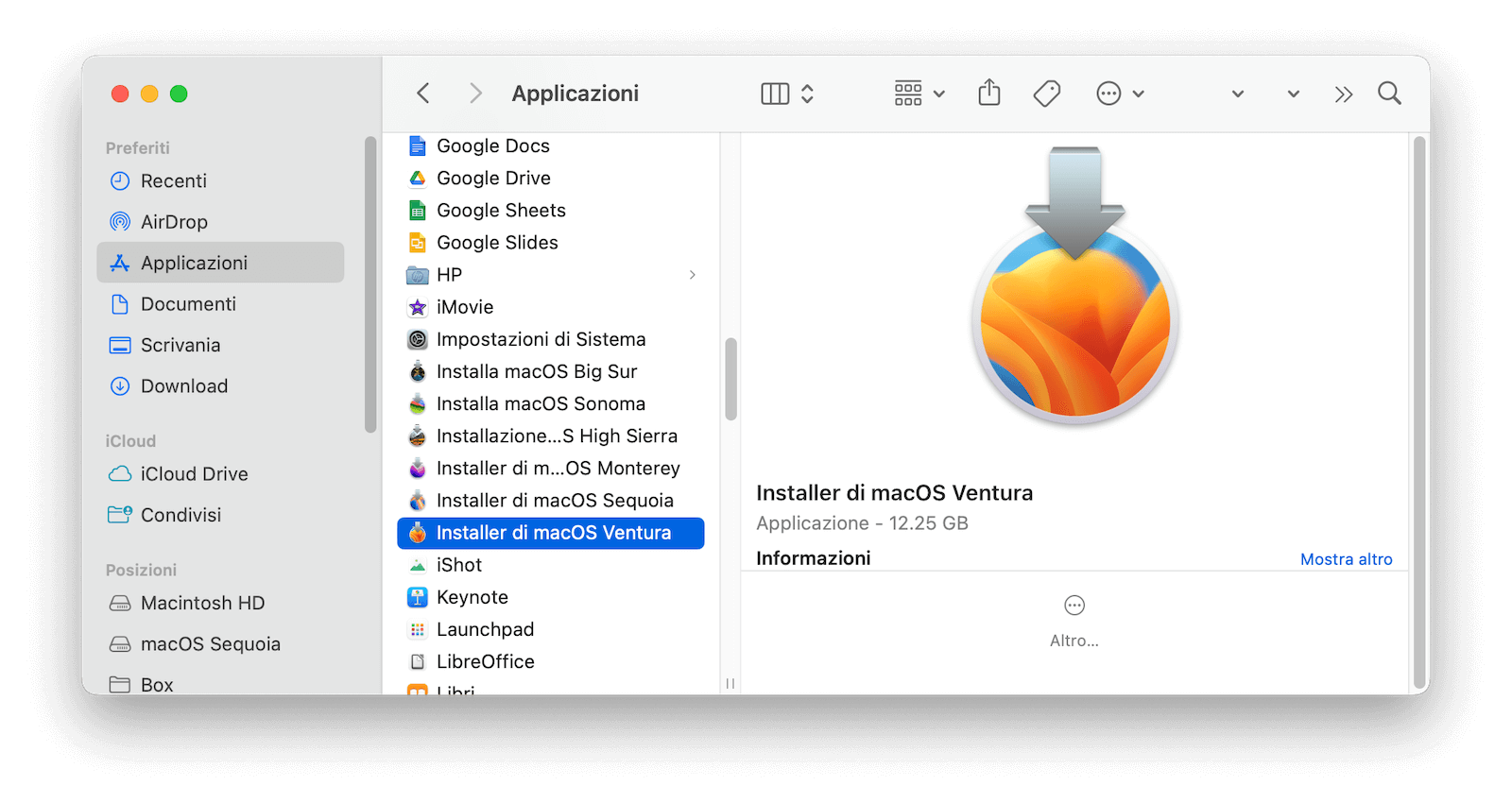This screenshot has height=803, width=1512.
Task: Select the Google Docs icon
Action: 418,145
